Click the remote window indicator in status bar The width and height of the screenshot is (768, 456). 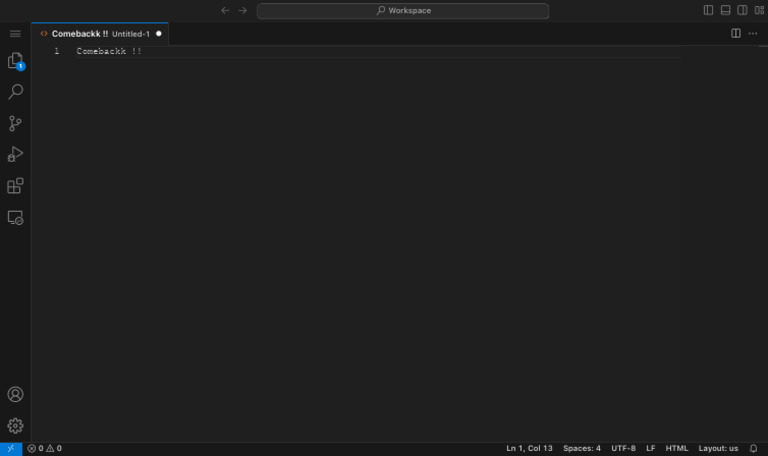tap(11, 448)
